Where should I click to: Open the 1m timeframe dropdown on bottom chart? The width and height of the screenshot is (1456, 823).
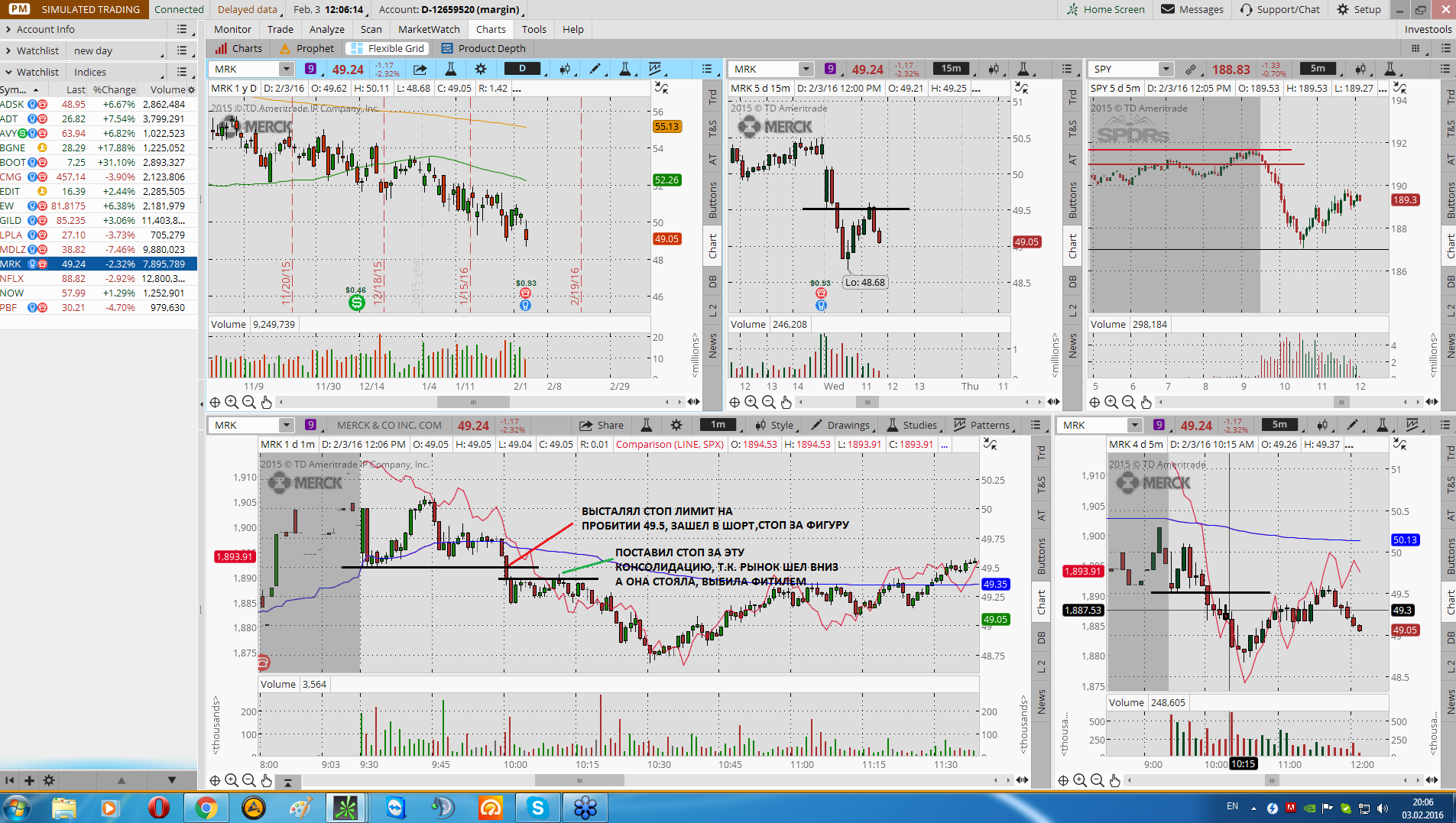tap(718, 425)
